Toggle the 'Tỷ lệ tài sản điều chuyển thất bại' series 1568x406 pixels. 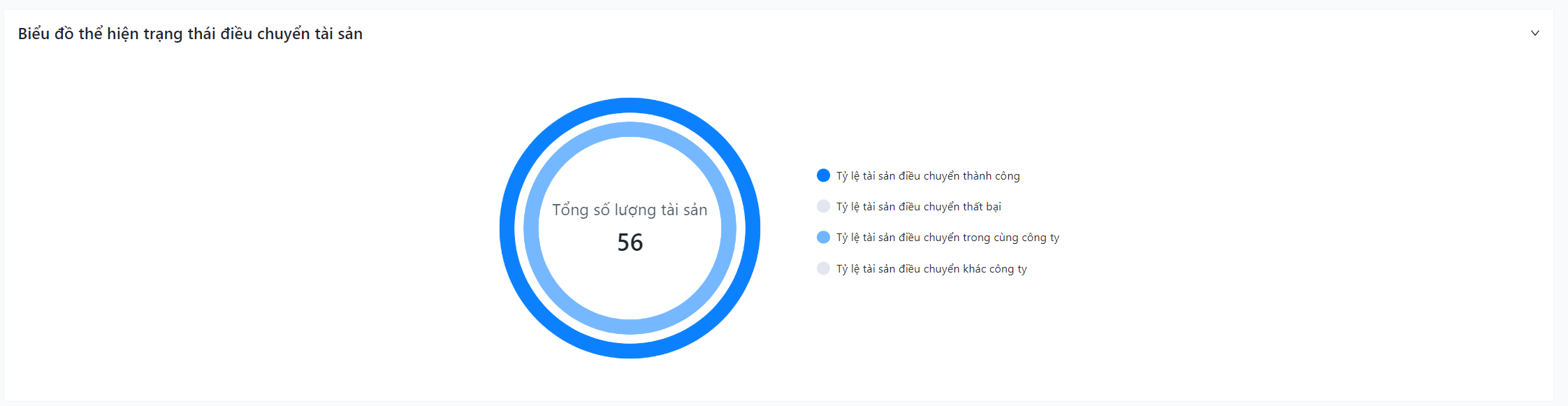[918, 207]
